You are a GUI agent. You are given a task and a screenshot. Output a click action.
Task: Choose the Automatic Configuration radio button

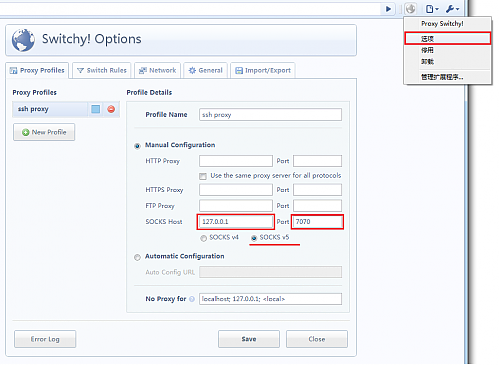pyautogui.click(x=137, y=257)
